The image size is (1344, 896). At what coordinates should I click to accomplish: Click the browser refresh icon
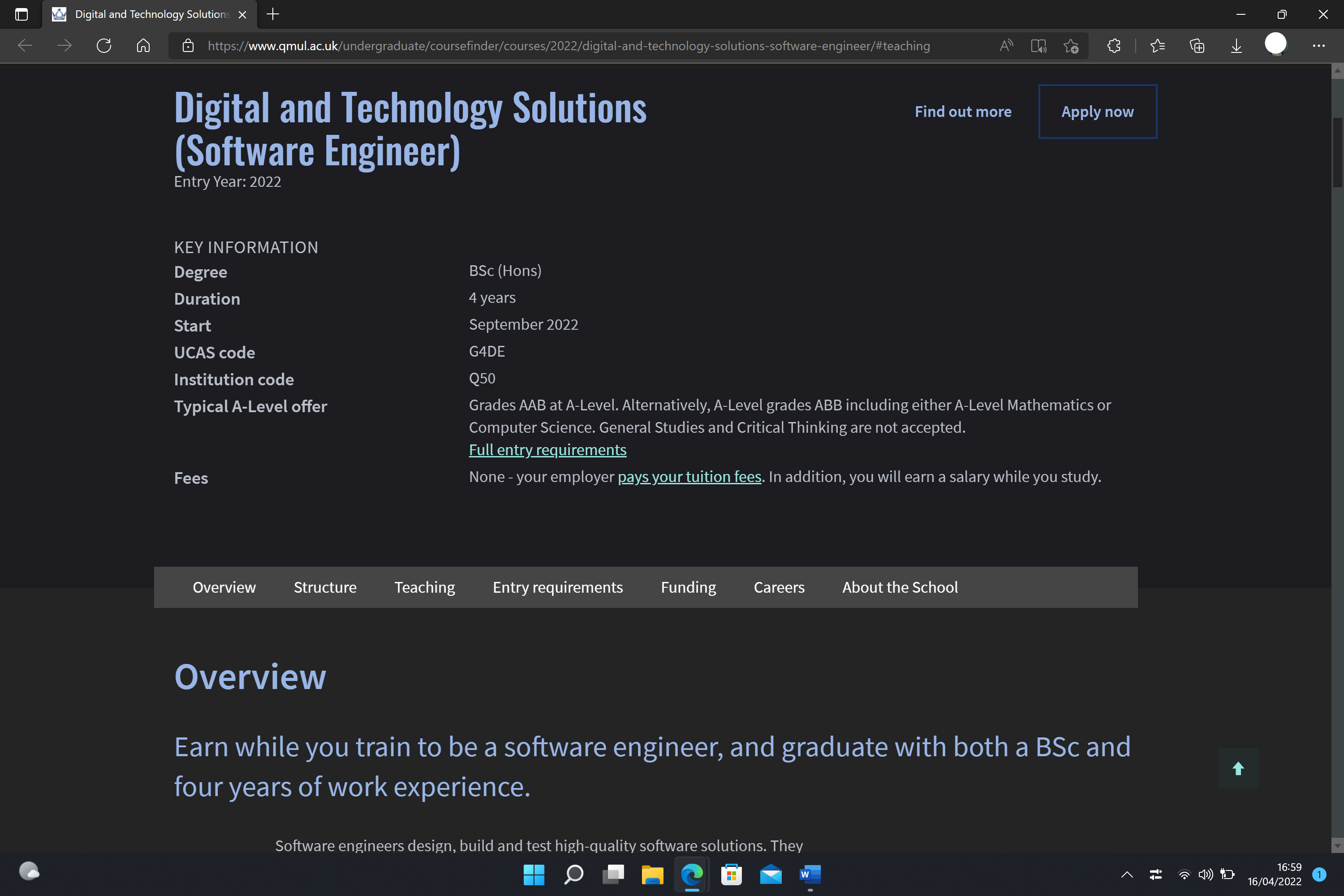103,46
